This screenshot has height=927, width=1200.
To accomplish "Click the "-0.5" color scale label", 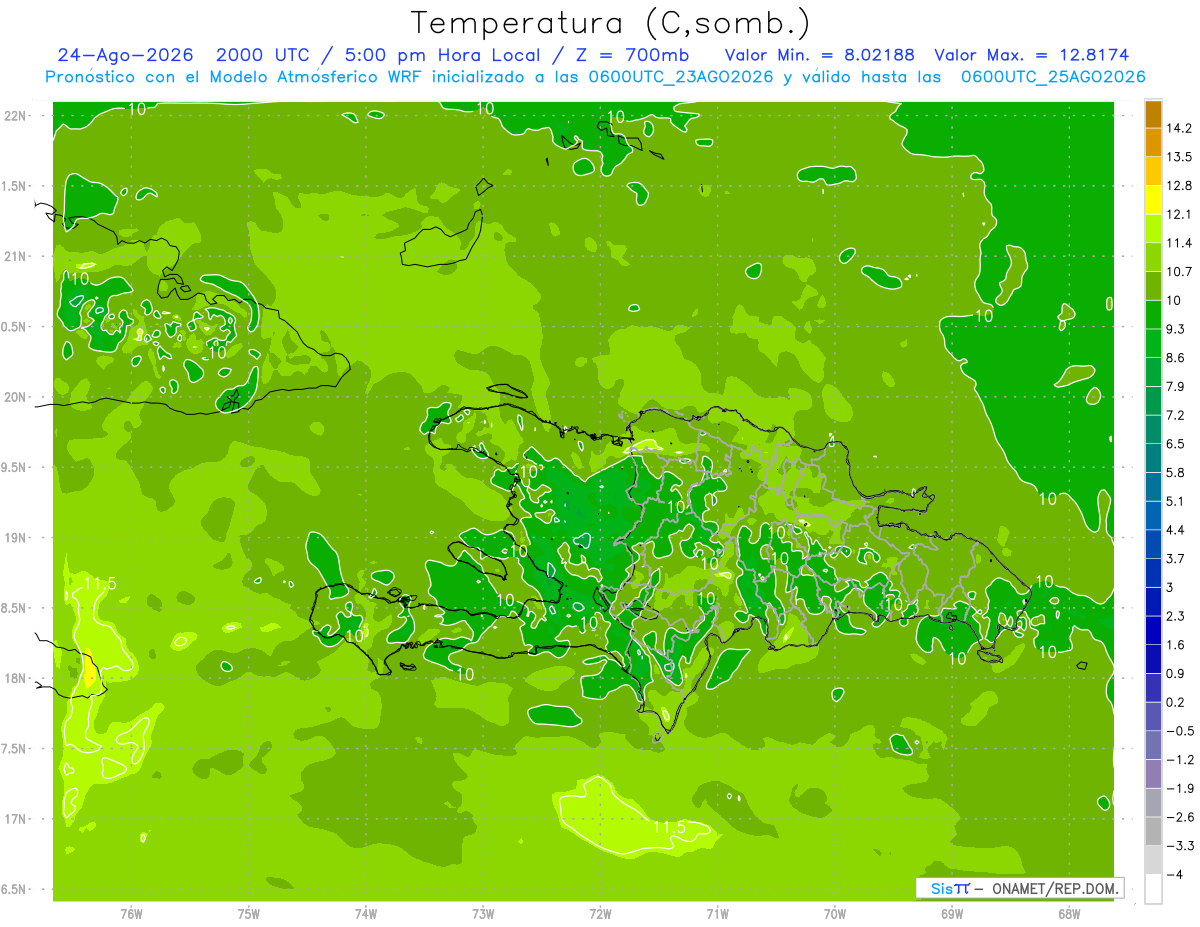I will click(1181, 731).
